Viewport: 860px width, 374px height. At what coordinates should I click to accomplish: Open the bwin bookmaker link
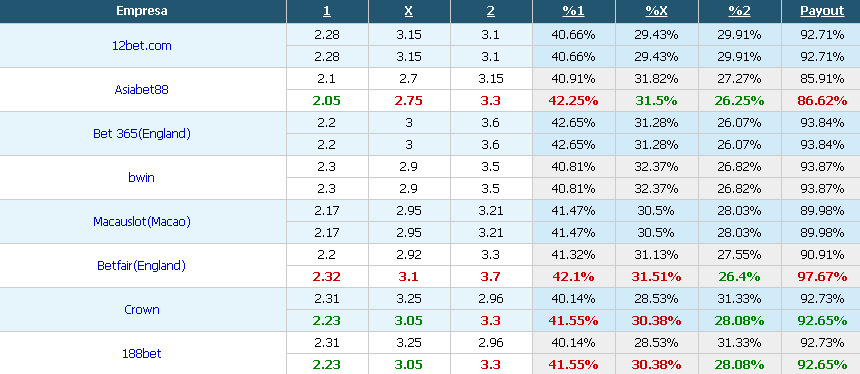coord(142,178)
